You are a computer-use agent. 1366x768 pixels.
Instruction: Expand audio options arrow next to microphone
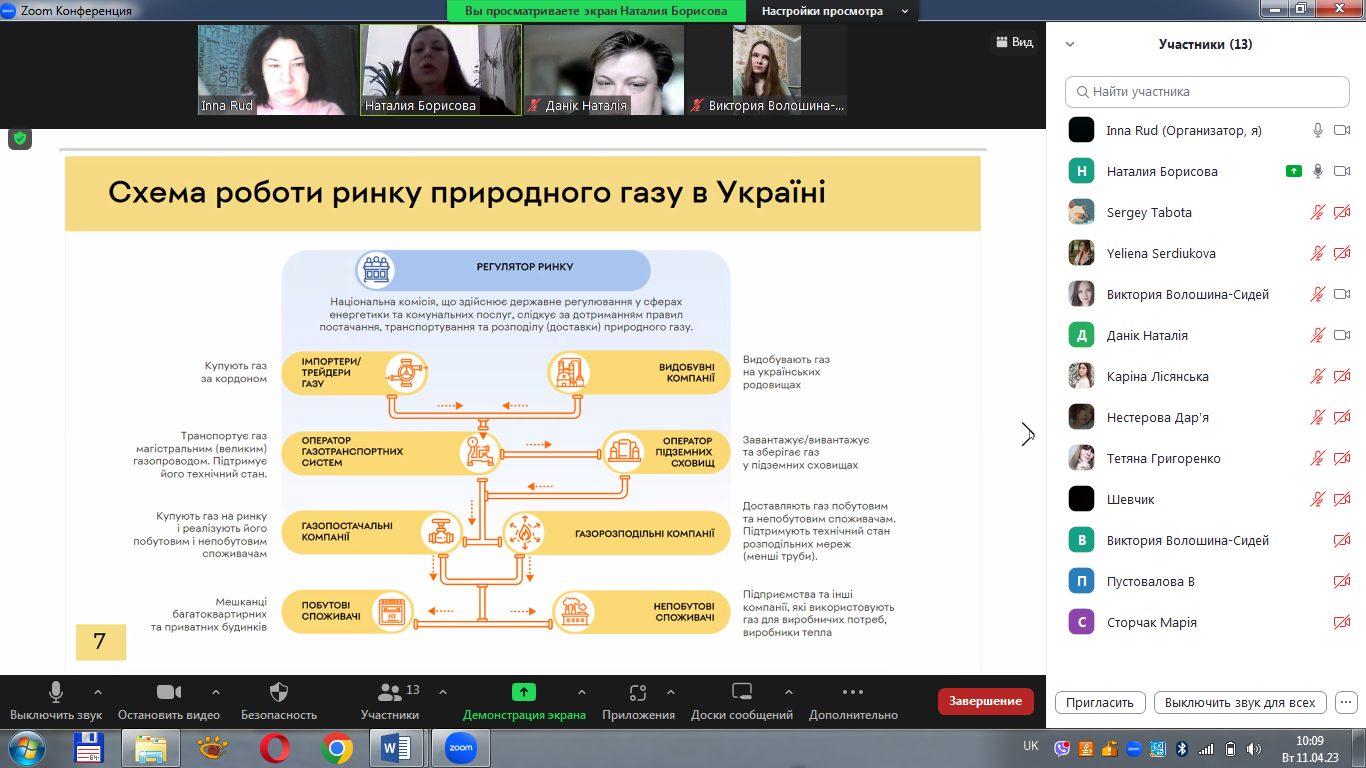pos(98,692)
